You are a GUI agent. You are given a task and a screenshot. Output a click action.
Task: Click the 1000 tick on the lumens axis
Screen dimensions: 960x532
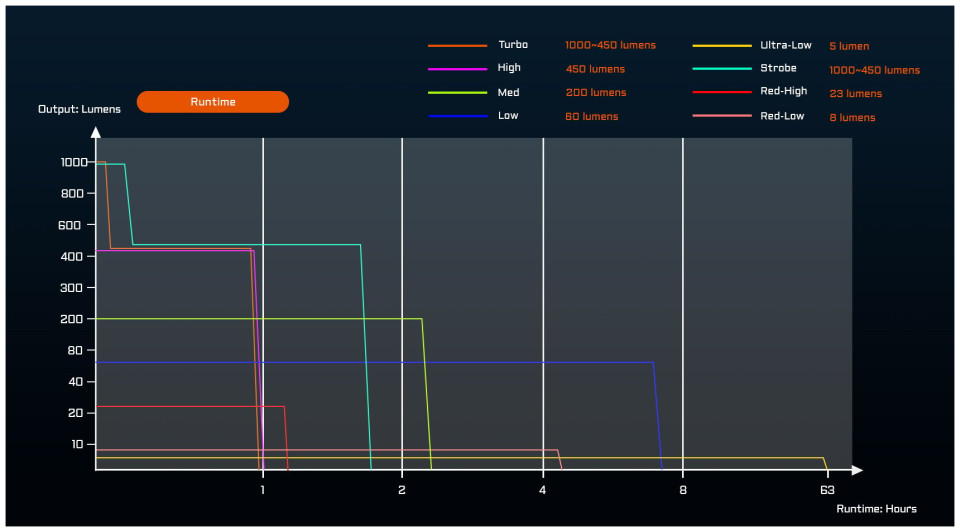point(75,162)
